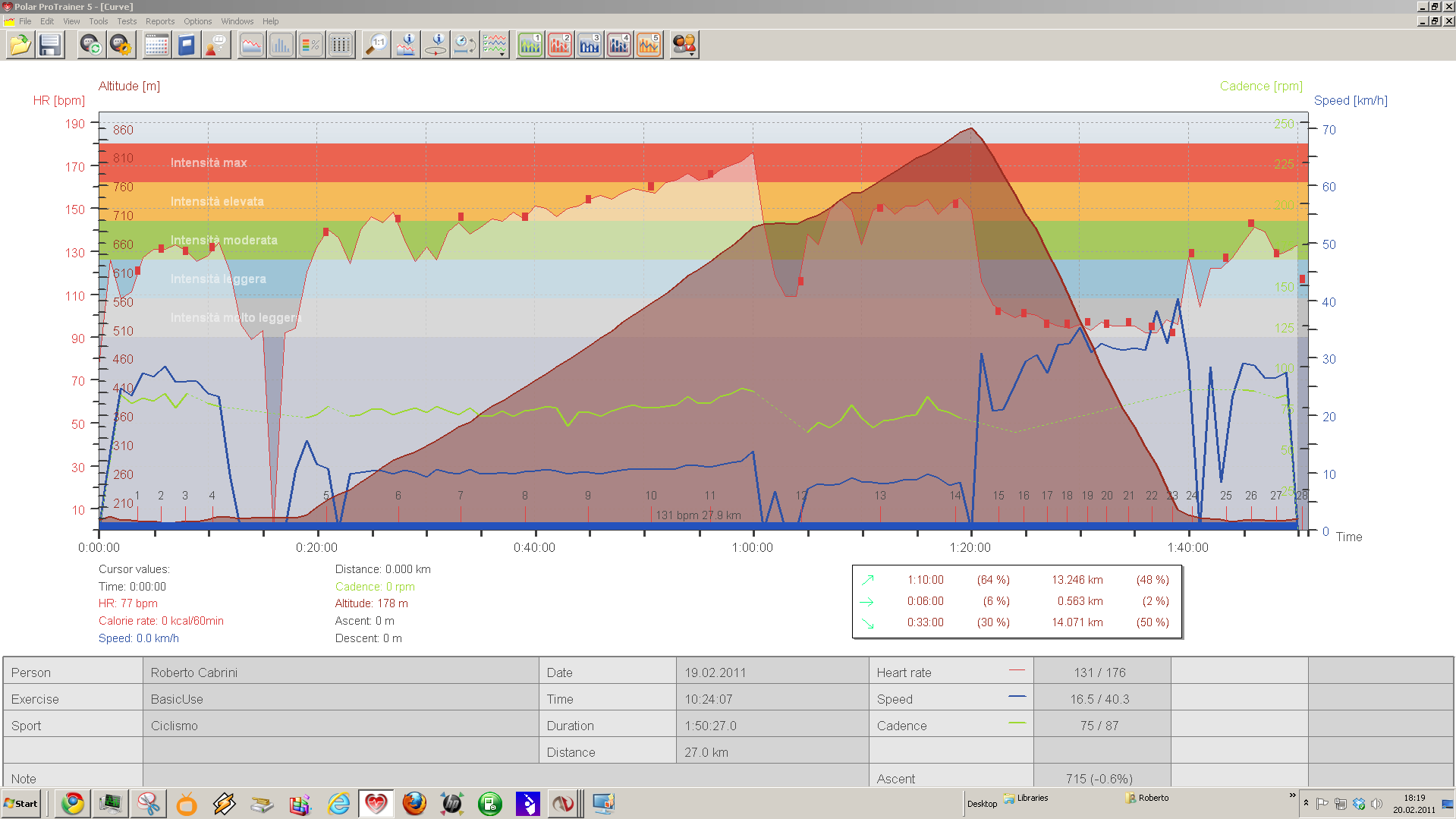Open the curve selection checklist dropdown

tap(495, 46)
